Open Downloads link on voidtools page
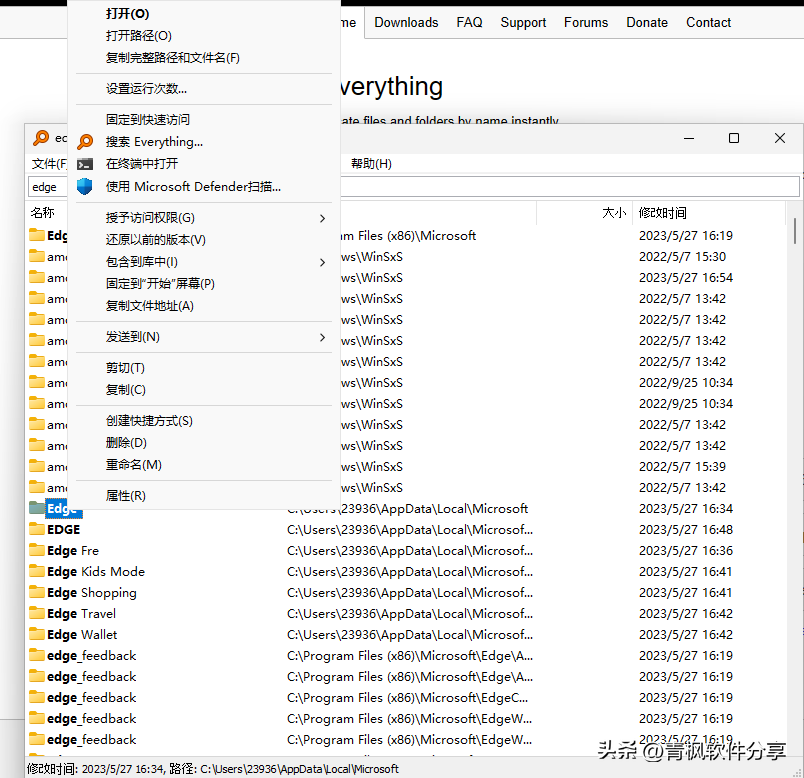The height and width of the screenshot is (778, 804). tap(406, 23)
